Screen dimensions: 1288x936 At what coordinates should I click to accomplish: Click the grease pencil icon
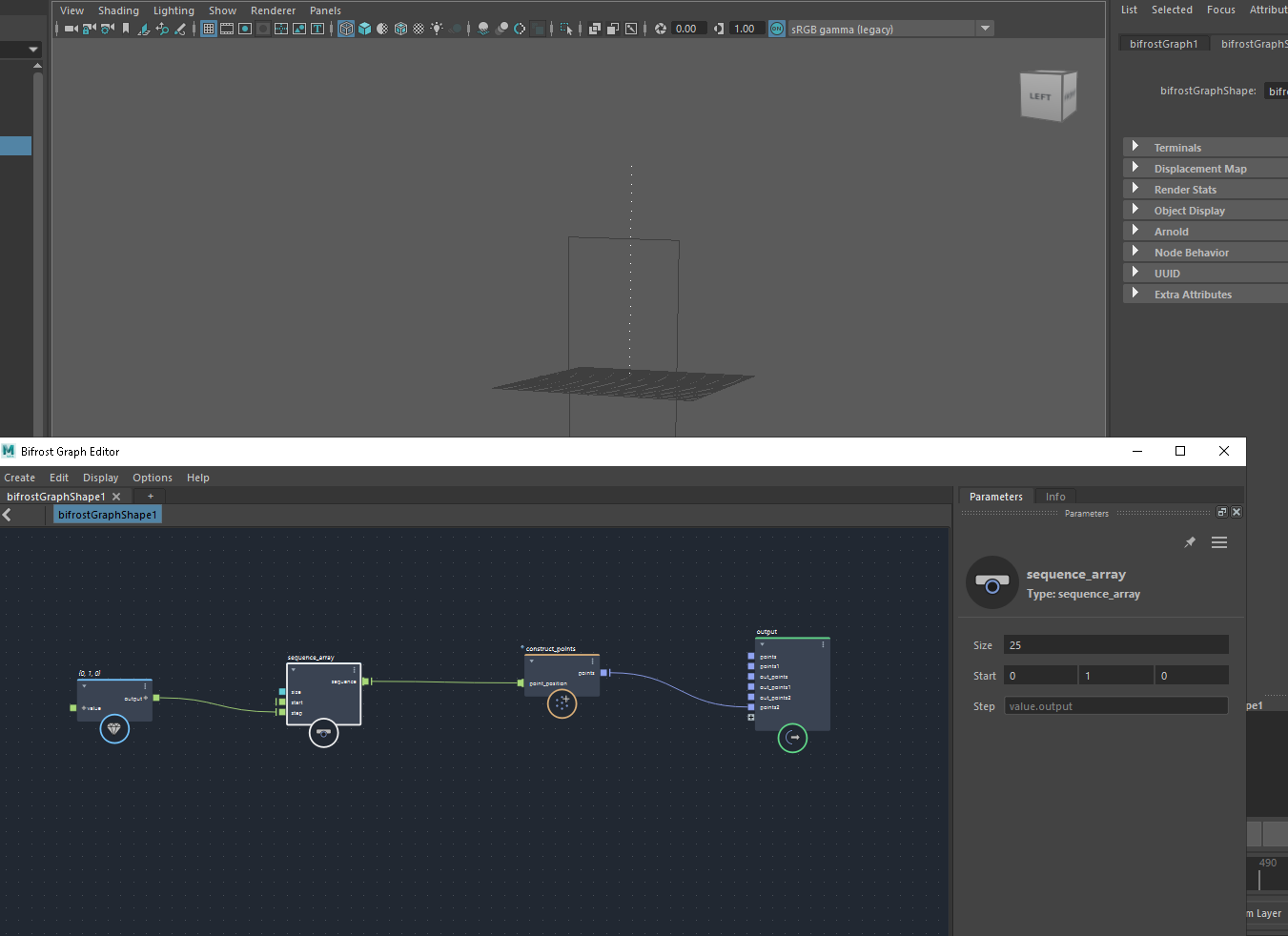(x=179, y=29)
